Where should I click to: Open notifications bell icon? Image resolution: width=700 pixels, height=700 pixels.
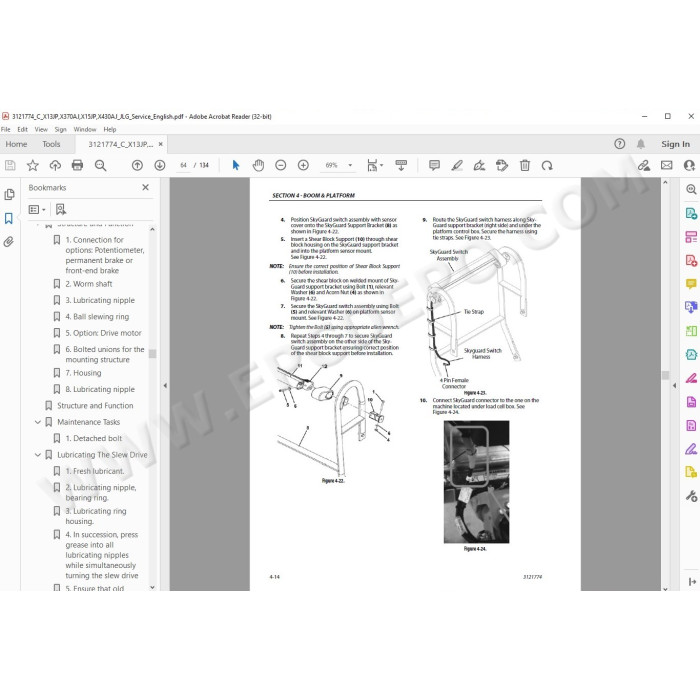(x=641, y=144)
